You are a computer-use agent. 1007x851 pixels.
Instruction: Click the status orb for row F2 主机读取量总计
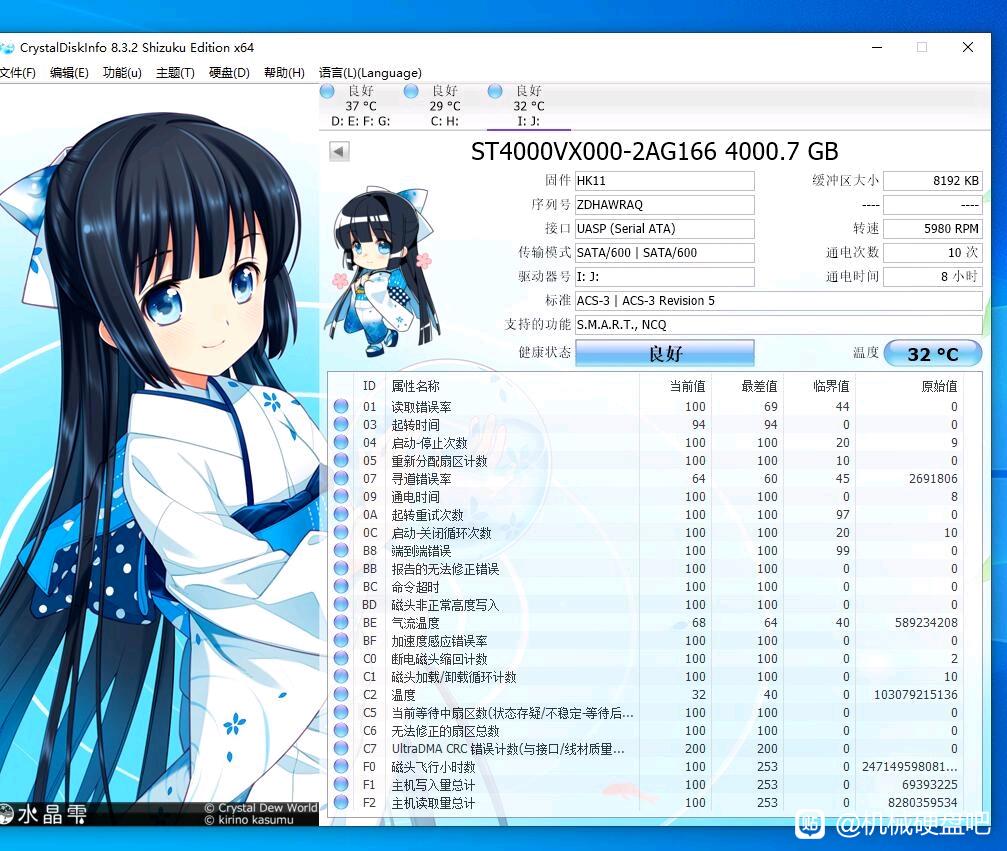[341, 802]
